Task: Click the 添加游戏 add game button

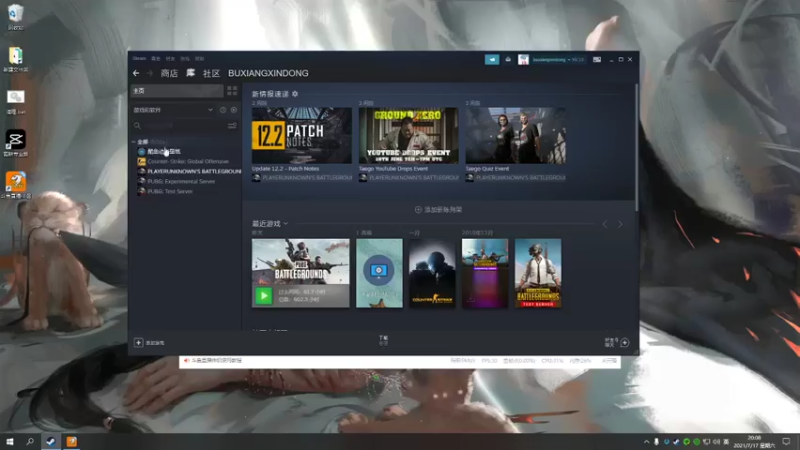Action: tap(149, 343)
